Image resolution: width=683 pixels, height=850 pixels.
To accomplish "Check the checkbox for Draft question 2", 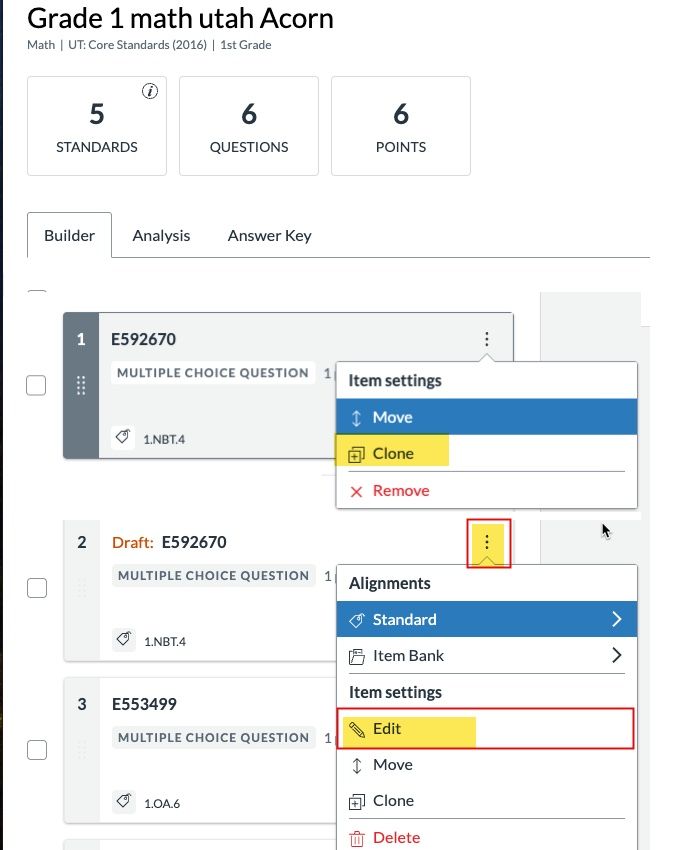I will (36, 588).
